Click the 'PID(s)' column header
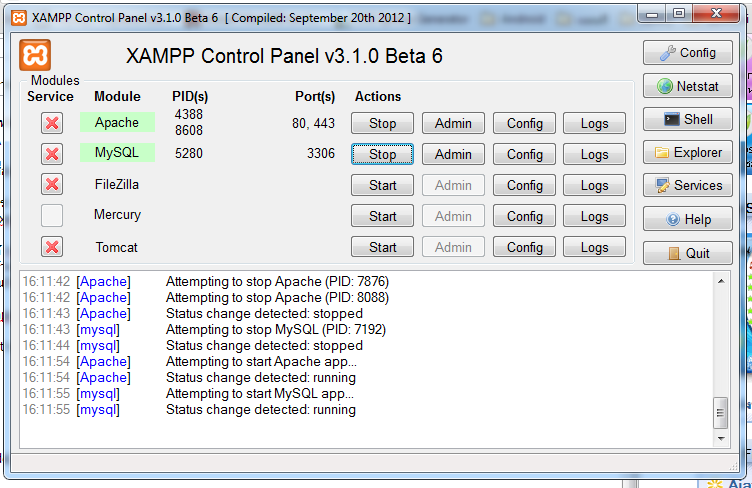The width and height of the screenshot is (752, 488). (190, 97)
